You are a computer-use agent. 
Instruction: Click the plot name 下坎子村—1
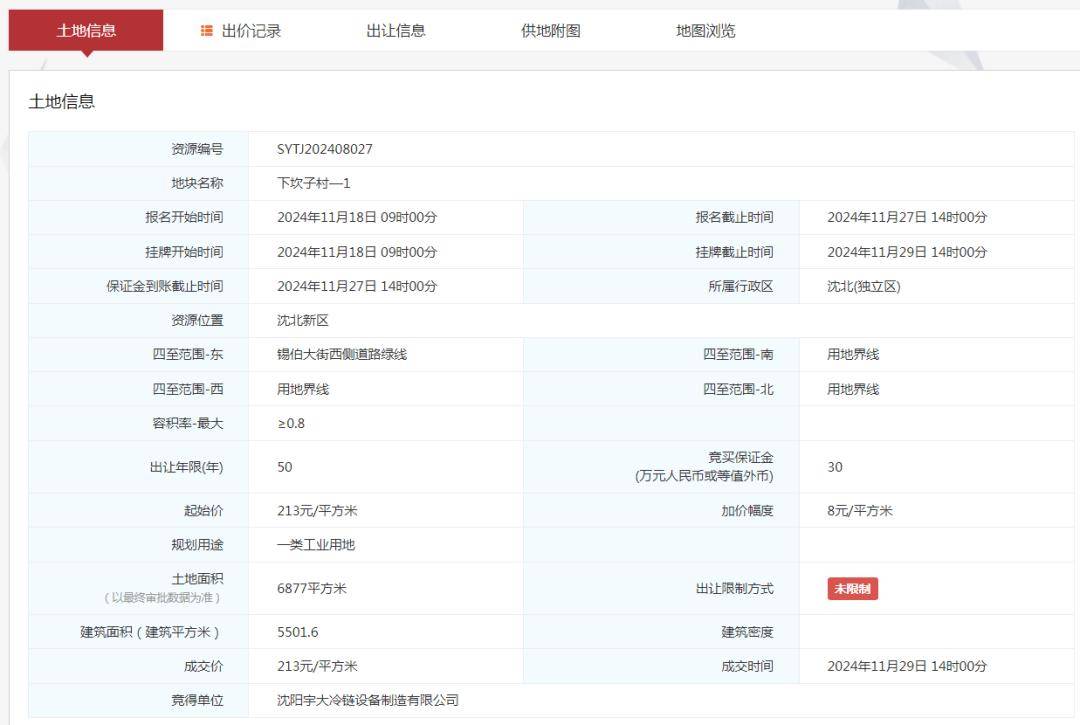coord(313,183)
